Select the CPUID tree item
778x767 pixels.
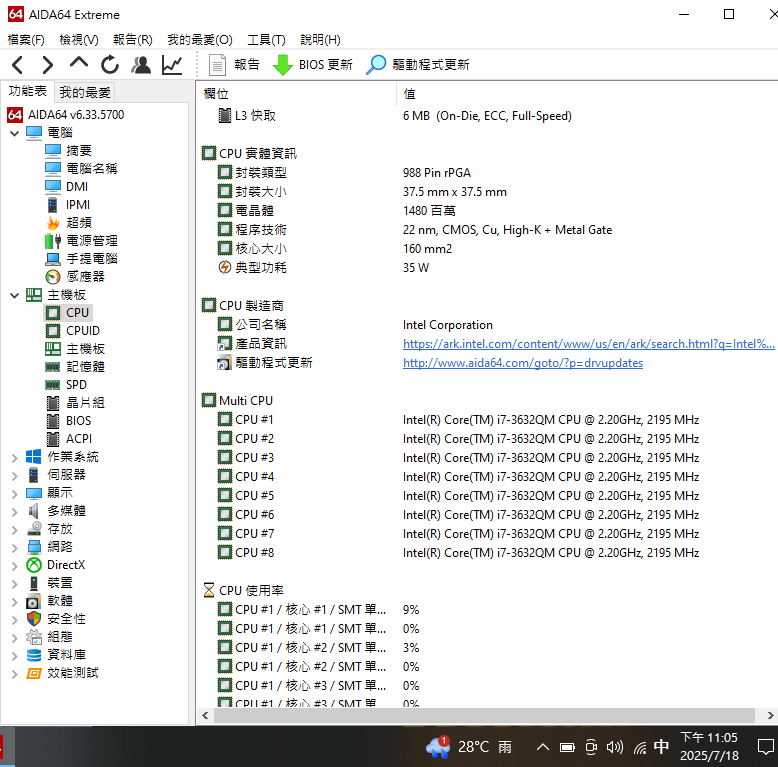(x=83, y=330)
